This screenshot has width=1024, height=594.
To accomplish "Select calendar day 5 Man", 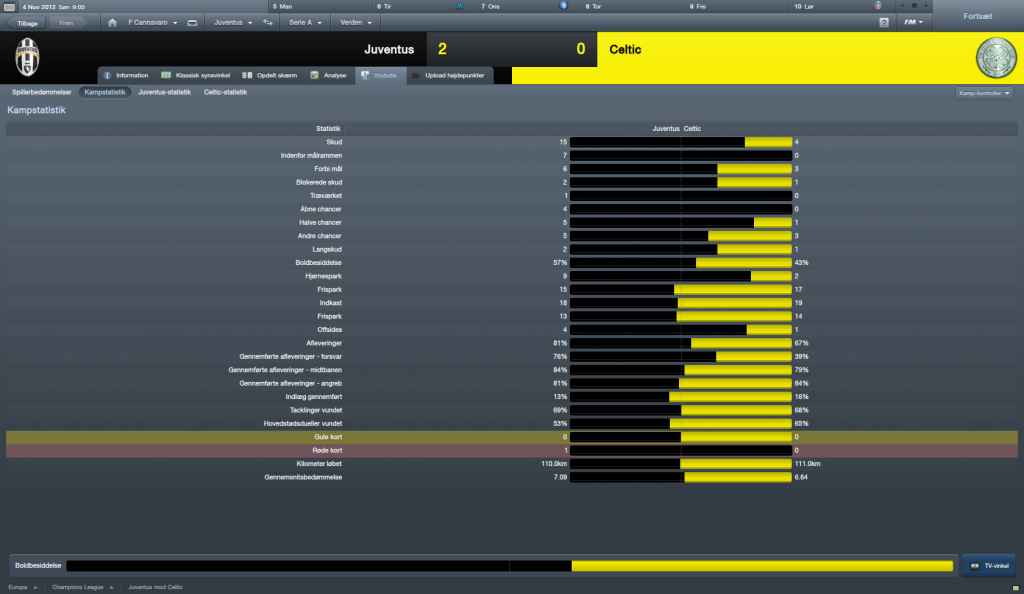I will click(x=282, y=7).
